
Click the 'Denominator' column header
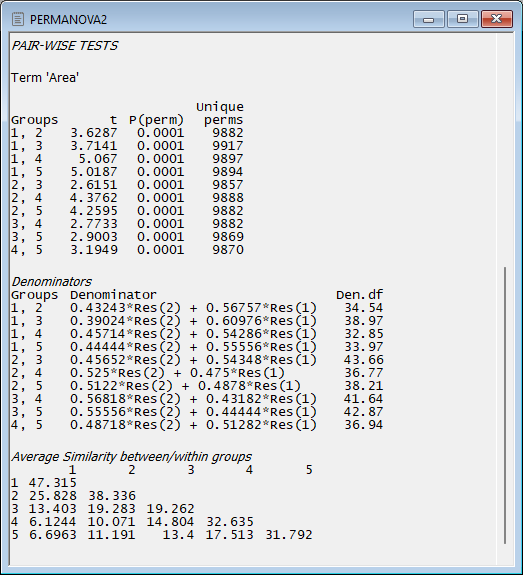(x=113, y=295)
